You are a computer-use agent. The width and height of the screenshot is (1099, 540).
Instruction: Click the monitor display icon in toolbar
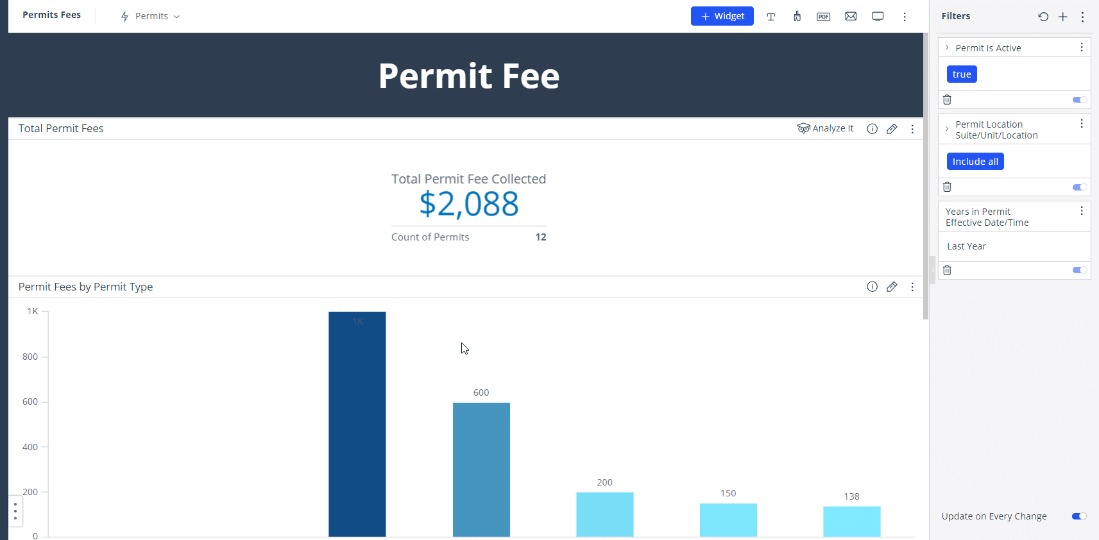coord(878,16)
